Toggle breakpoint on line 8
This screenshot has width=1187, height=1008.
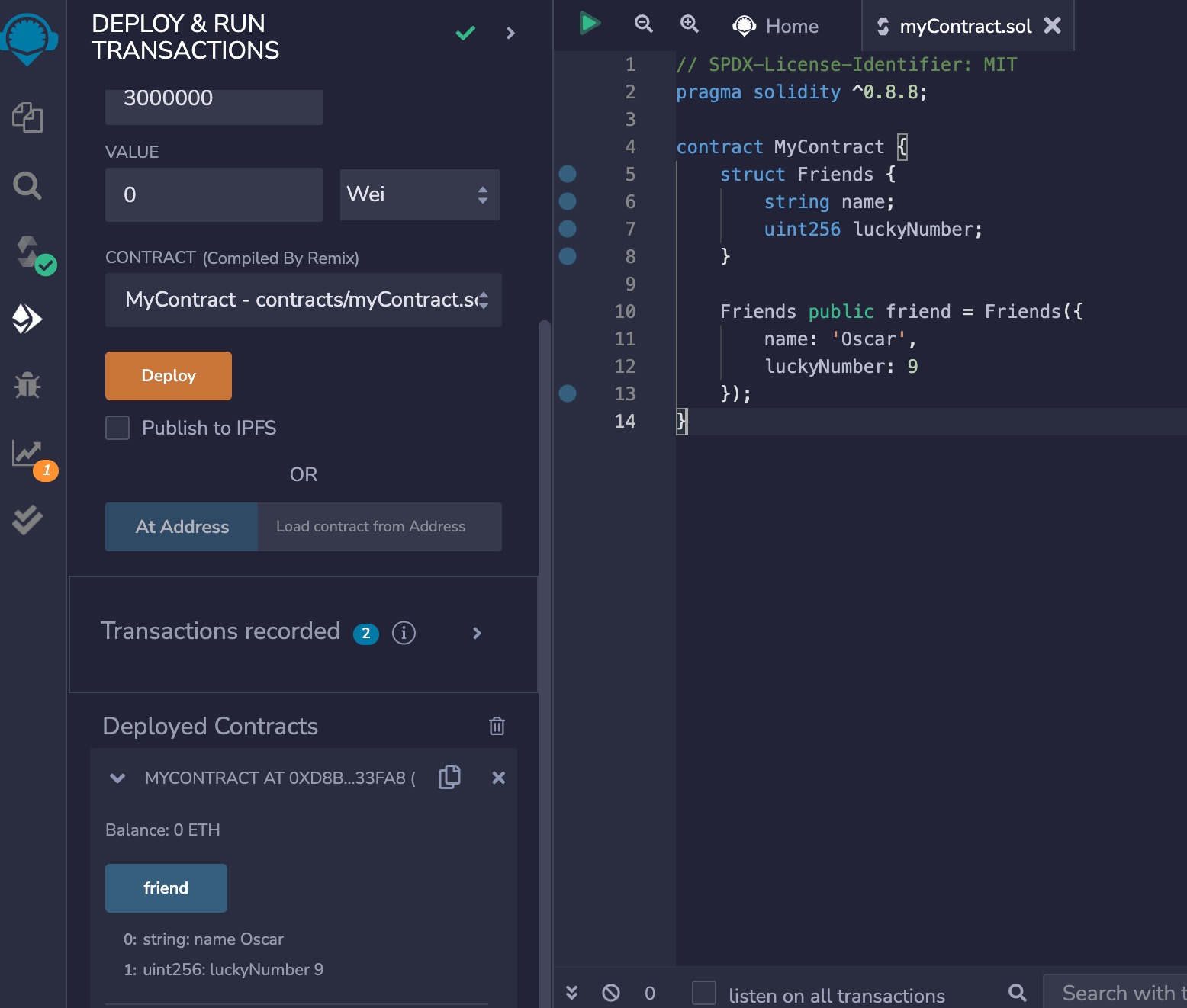(x=568, y=256)
